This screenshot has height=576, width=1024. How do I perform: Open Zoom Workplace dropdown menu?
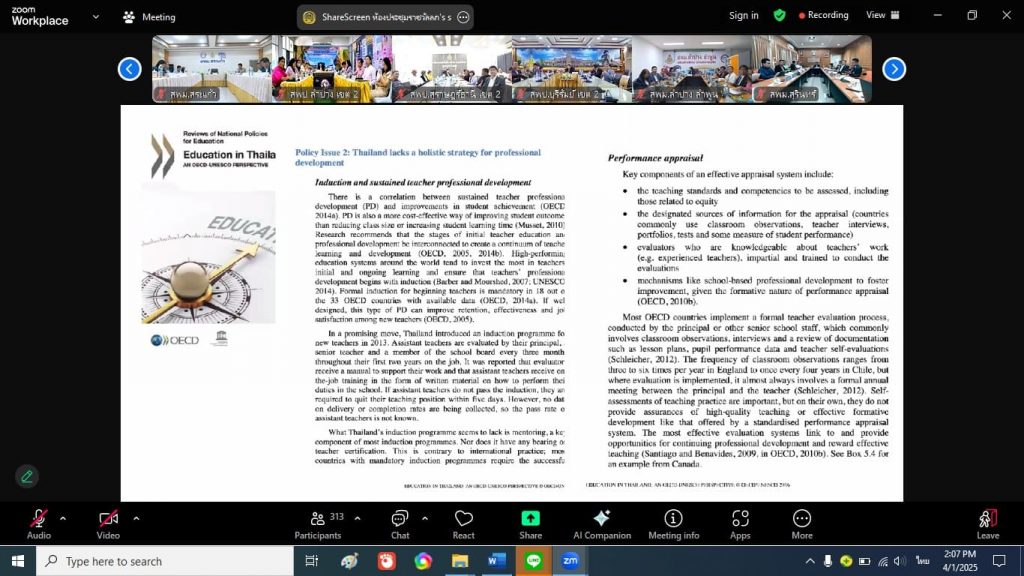(x=96, y=17)
